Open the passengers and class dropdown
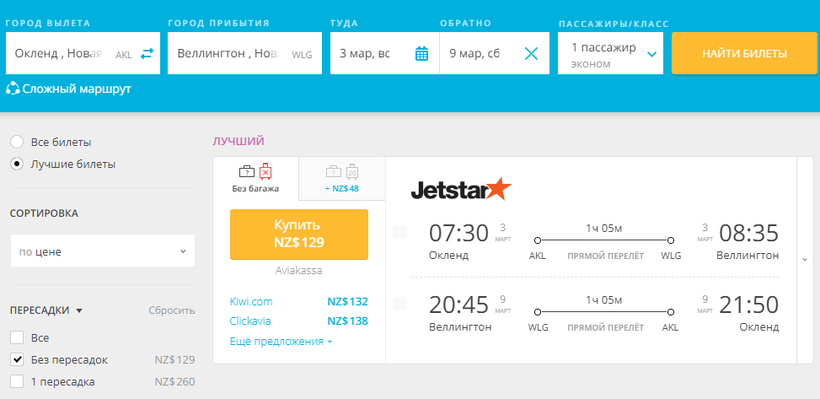The image size is (820, 399). [x=610, y=53]
